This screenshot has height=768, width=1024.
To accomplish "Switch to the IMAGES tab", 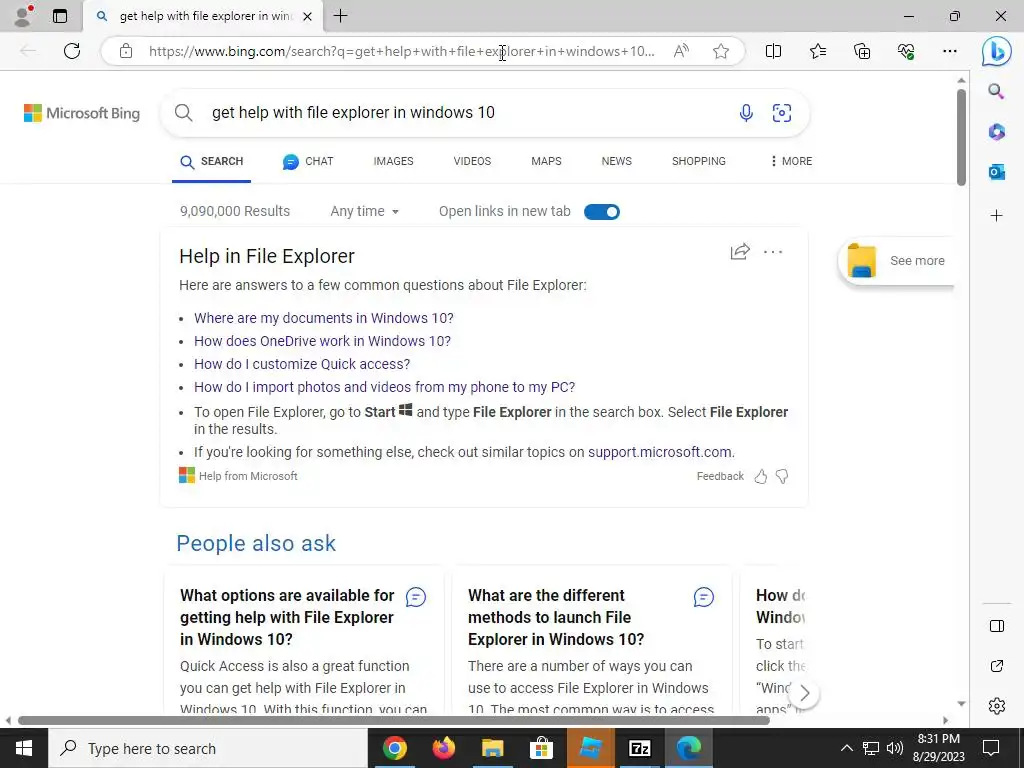I will (x=393, y=161).
